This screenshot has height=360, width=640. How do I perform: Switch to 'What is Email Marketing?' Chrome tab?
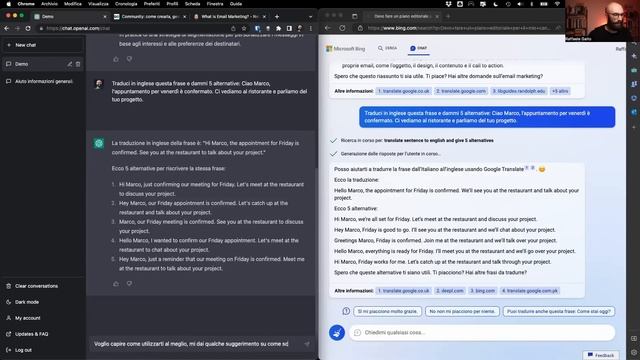click(x=230, y=16)
